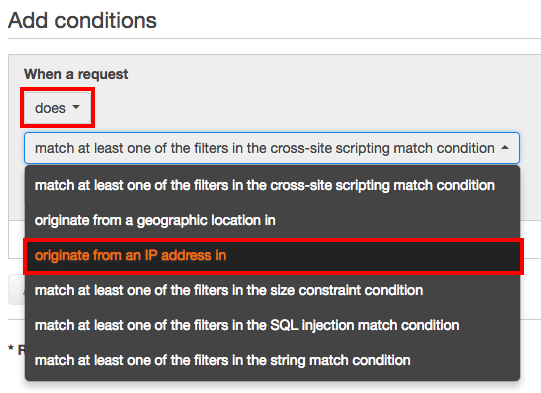Open the "does" dropdown button
The height and width of the screenshot is (393, 541).
point(58,108)
